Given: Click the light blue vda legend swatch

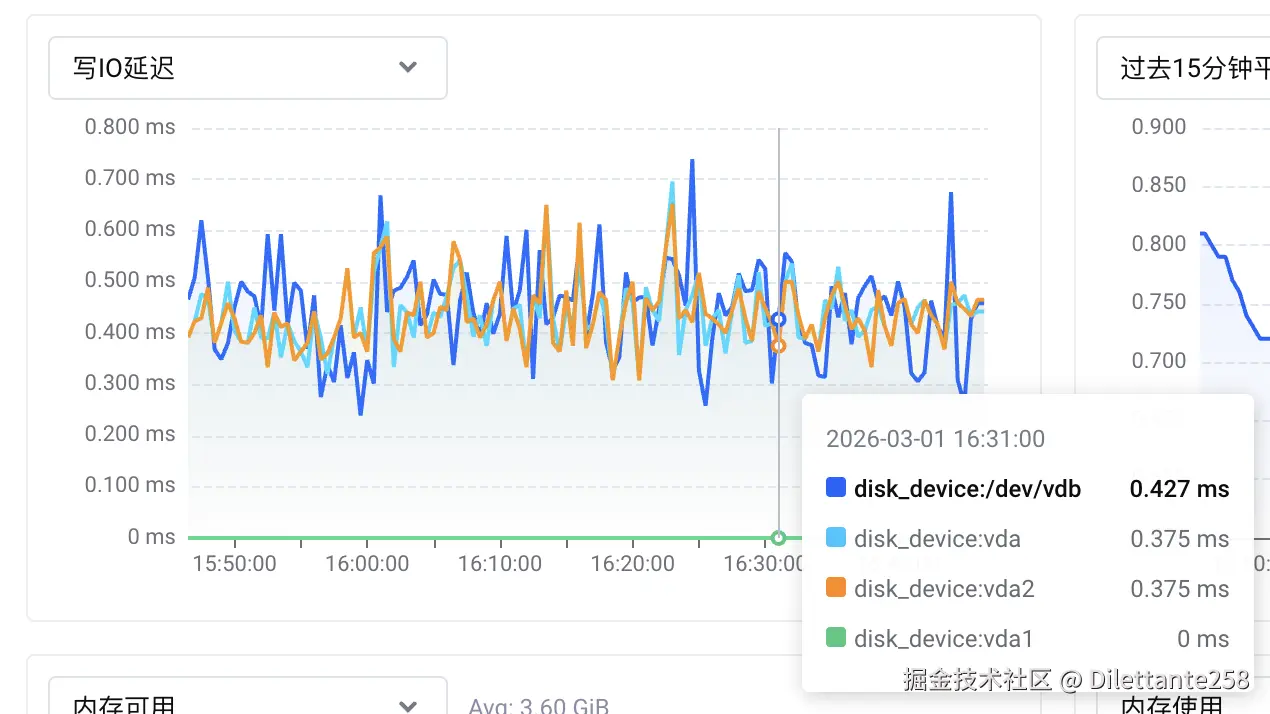Looking at the screenshot, I should 836,539.
